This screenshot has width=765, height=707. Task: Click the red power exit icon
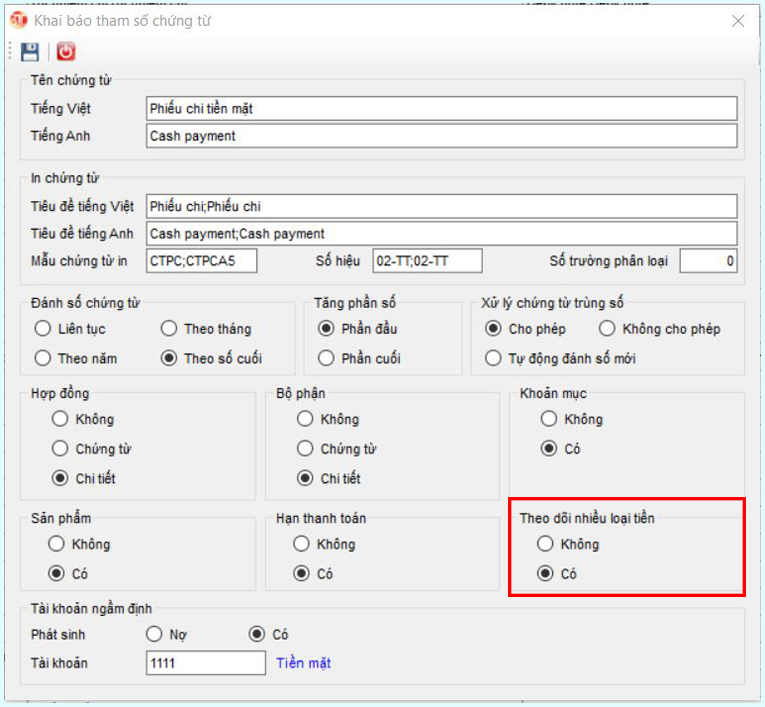pyautogui.click(x=65, y=52)
